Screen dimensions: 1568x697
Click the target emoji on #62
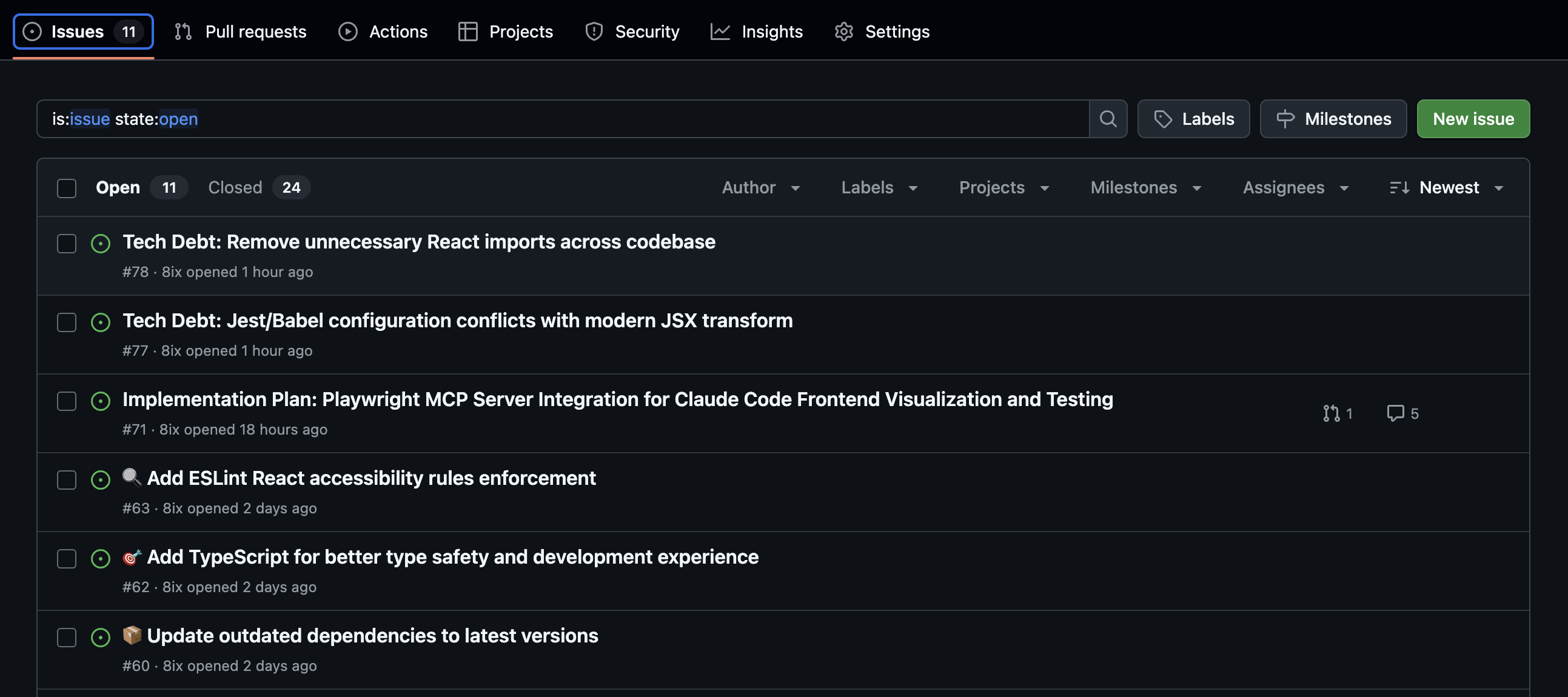[132, 556]
